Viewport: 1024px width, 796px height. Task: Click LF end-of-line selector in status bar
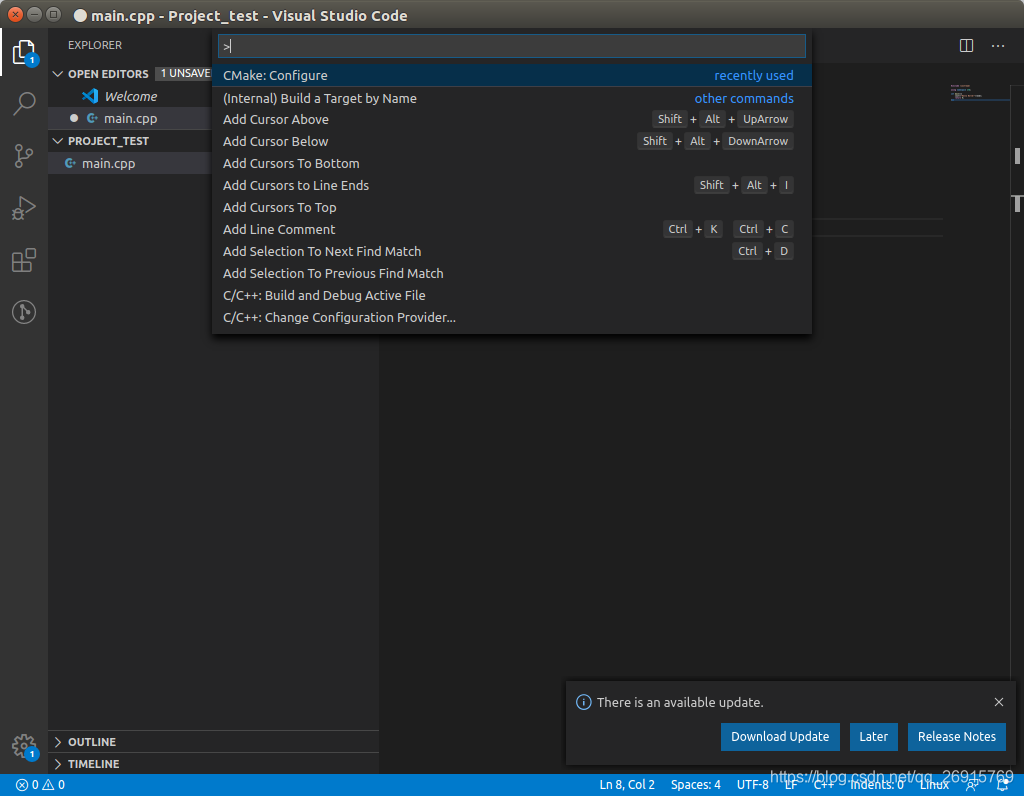coord(791,785)
